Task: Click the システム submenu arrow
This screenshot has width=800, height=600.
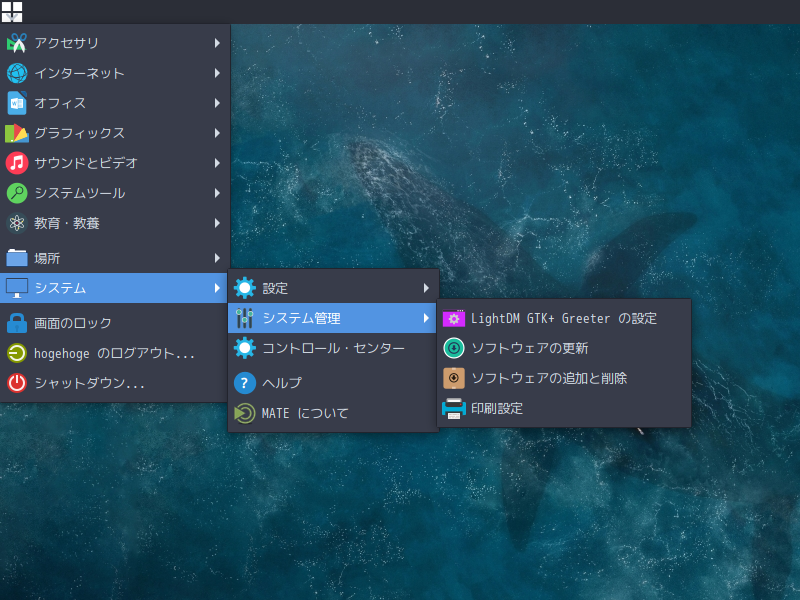Action: click(217, 288)
